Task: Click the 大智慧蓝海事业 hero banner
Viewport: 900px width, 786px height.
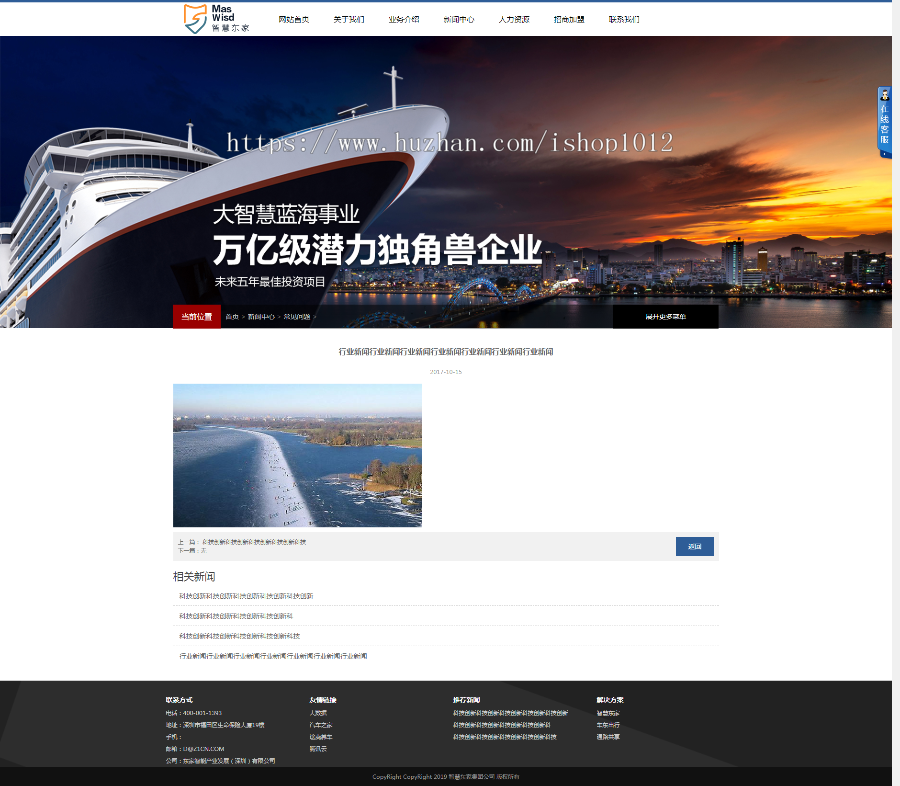Action: [446, 182]
